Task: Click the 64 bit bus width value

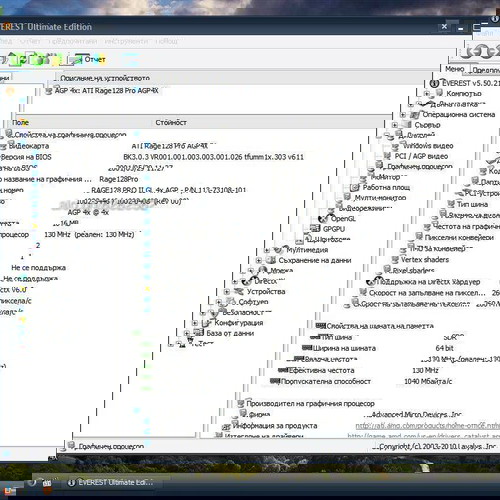Action: point(445,348)
